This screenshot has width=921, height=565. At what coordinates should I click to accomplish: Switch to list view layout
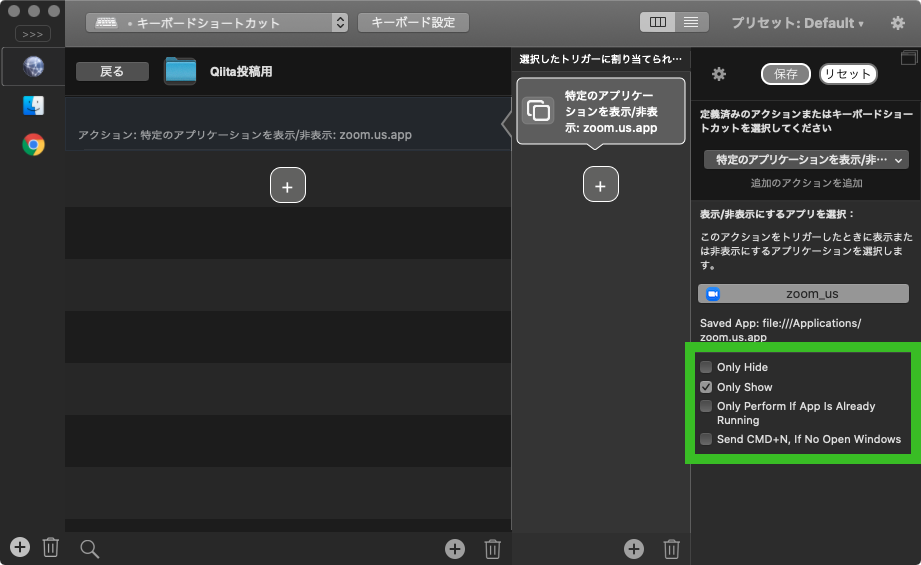coord(691,22)
